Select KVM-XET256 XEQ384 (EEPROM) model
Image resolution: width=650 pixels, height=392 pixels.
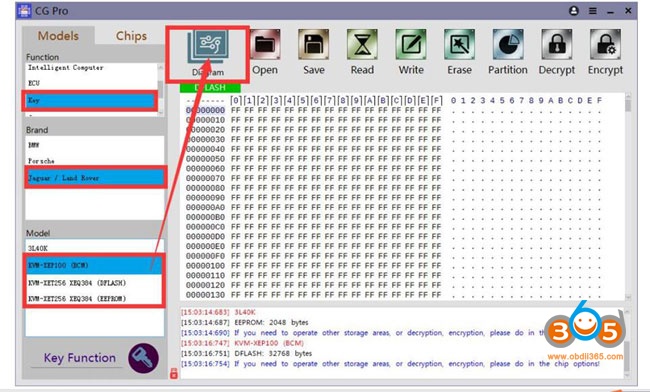pos(94,299)
